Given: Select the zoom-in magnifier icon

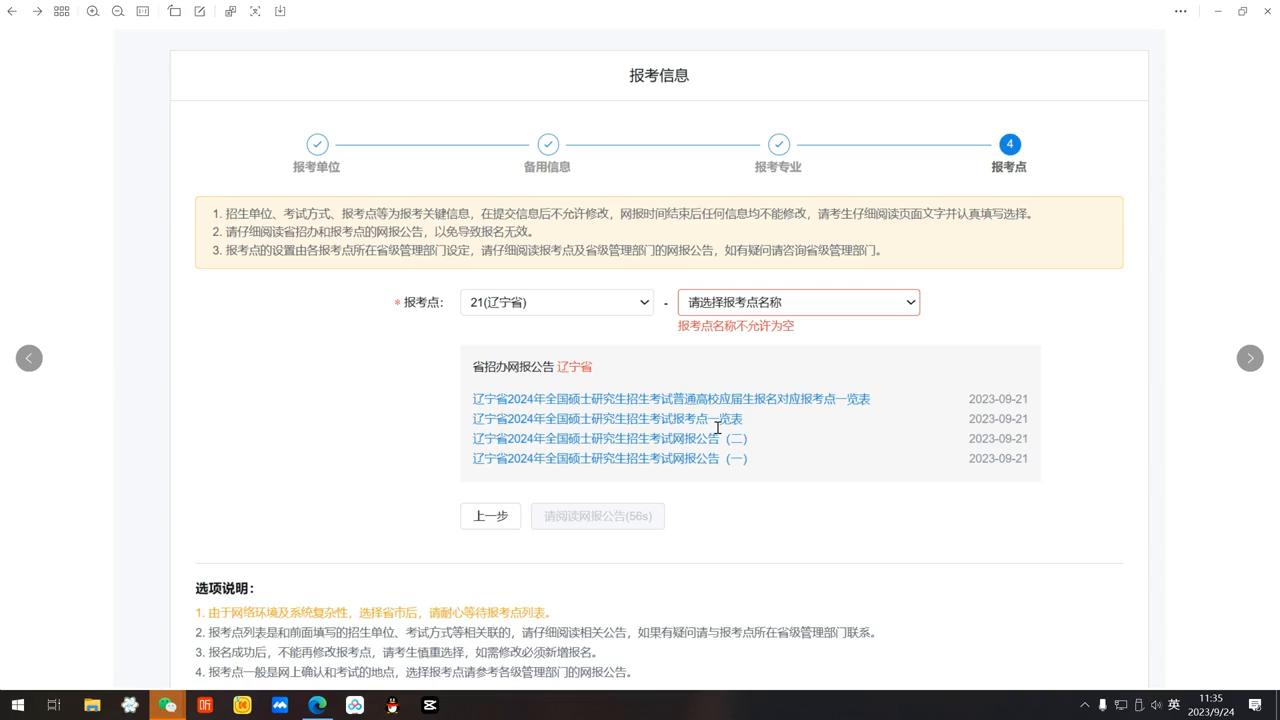Looking at the screenshot, I should coord(93,11).
